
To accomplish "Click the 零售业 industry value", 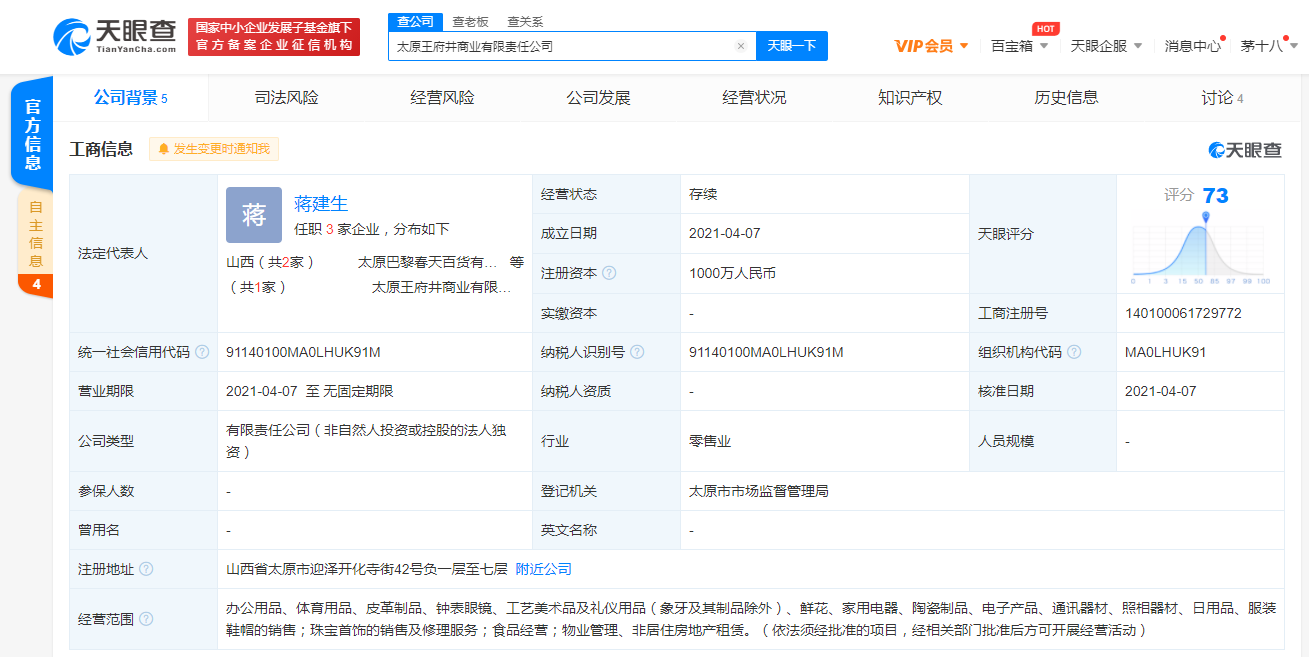I will 710,441.
